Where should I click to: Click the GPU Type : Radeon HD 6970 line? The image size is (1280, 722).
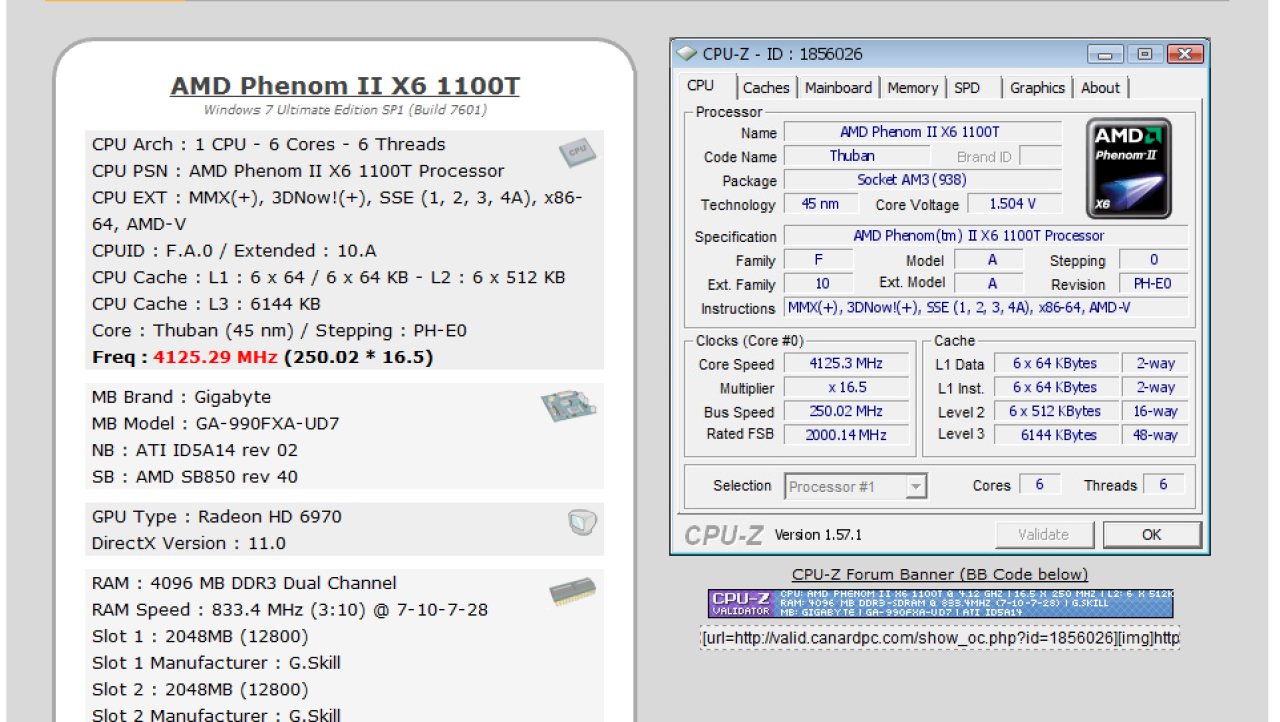(216, 517)
